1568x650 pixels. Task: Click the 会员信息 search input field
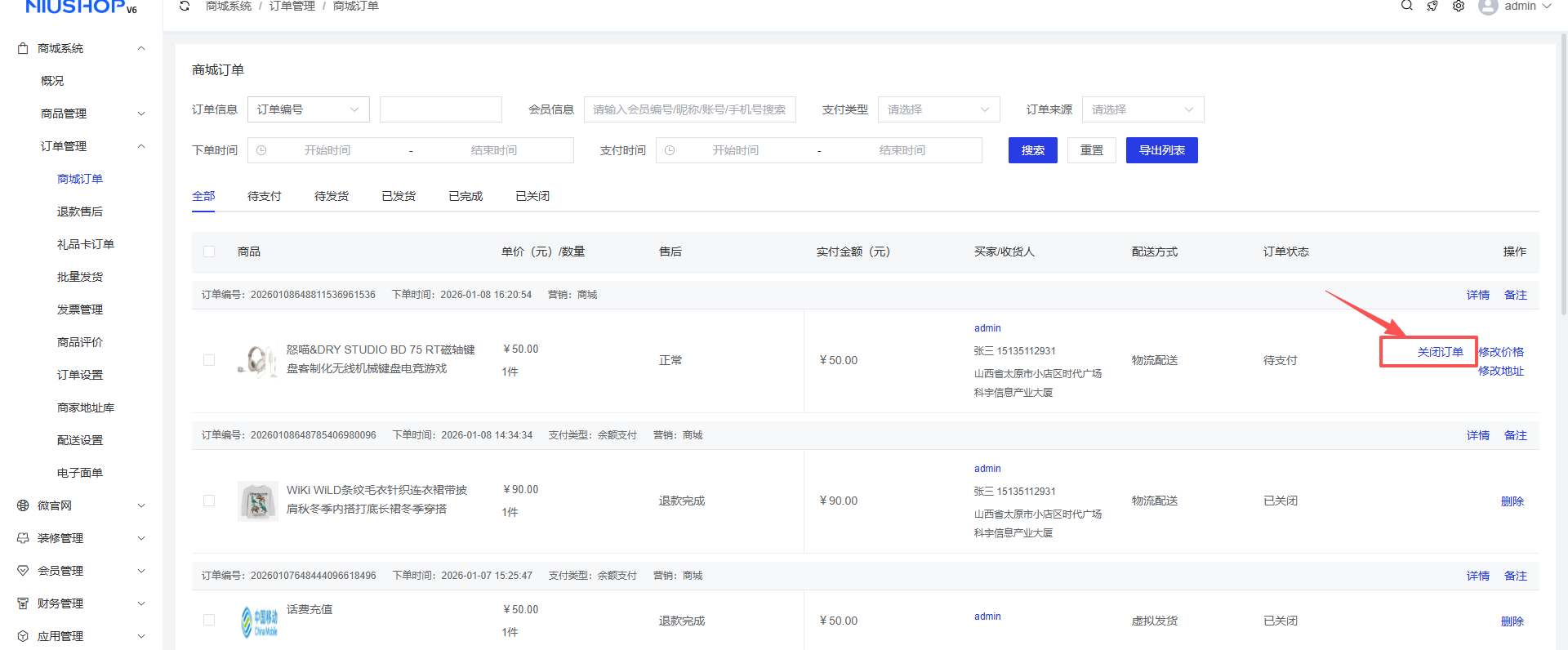(689, 109)
